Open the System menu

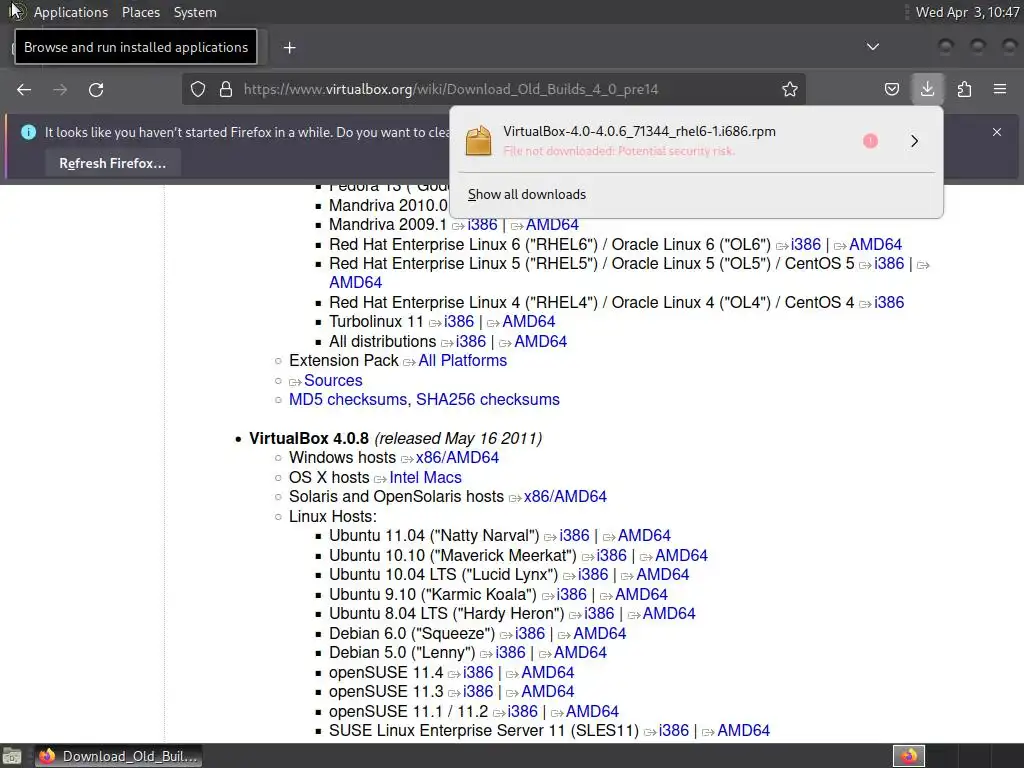pos(195,12)
